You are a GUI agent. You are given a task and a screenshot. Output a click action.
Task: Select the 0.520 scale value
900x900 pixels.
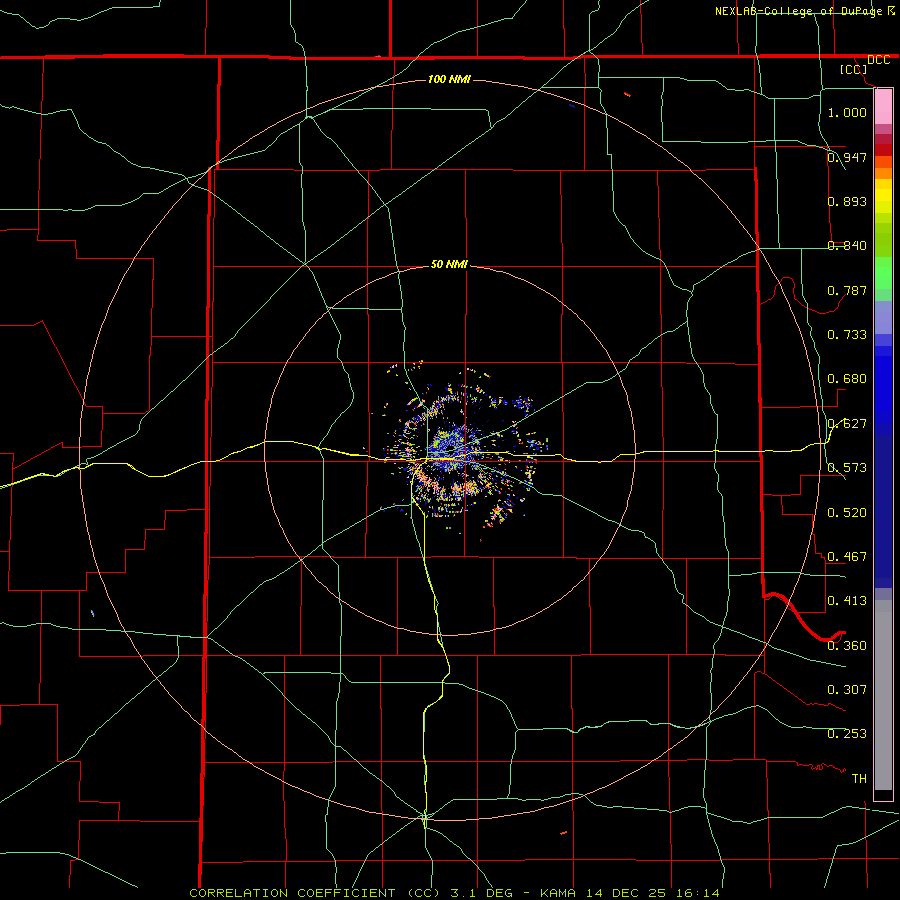pyautogui.click(x=847, y=512)
